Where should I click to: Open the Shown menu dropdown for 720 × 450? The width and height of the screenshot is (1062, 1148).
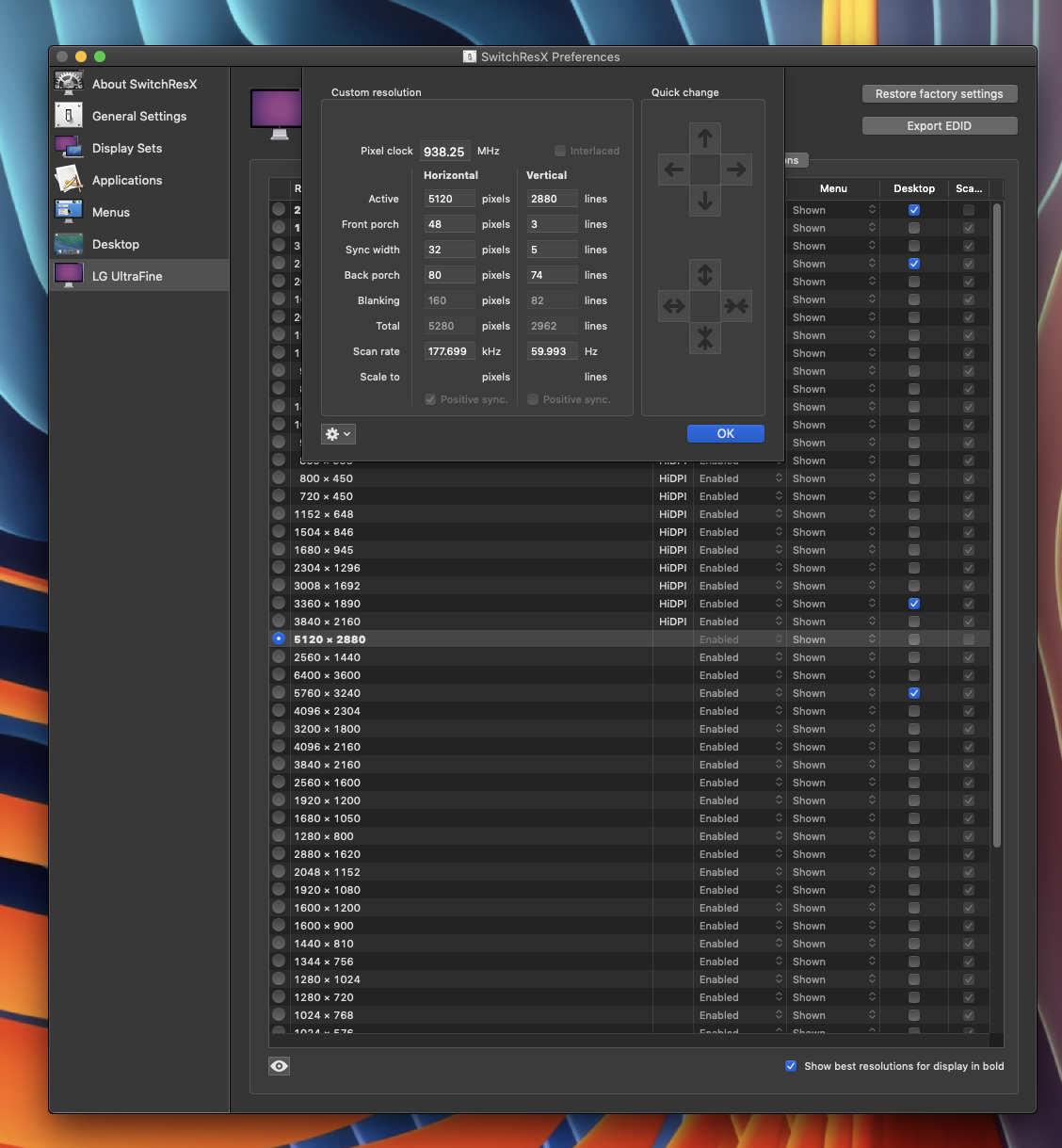[833, 496]
